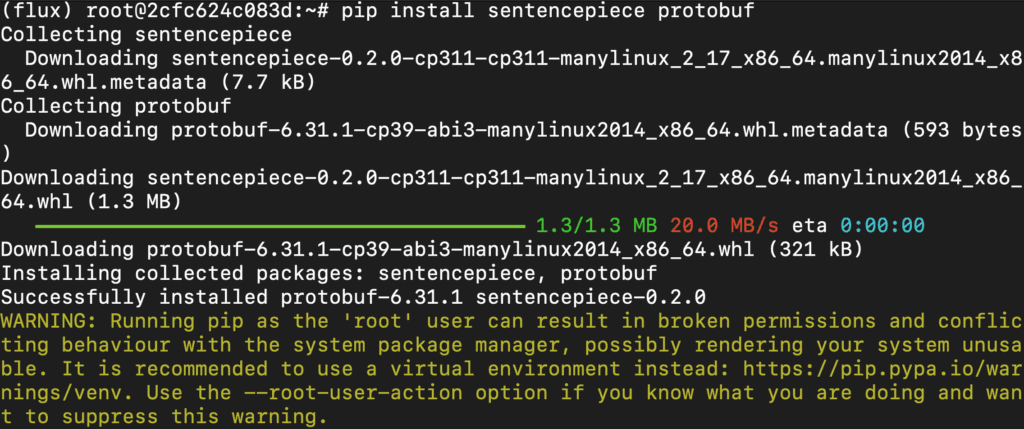Click the 'Installing collected packages' line
The width and height of the screenshot is (1024, 429).
(329, 274)
